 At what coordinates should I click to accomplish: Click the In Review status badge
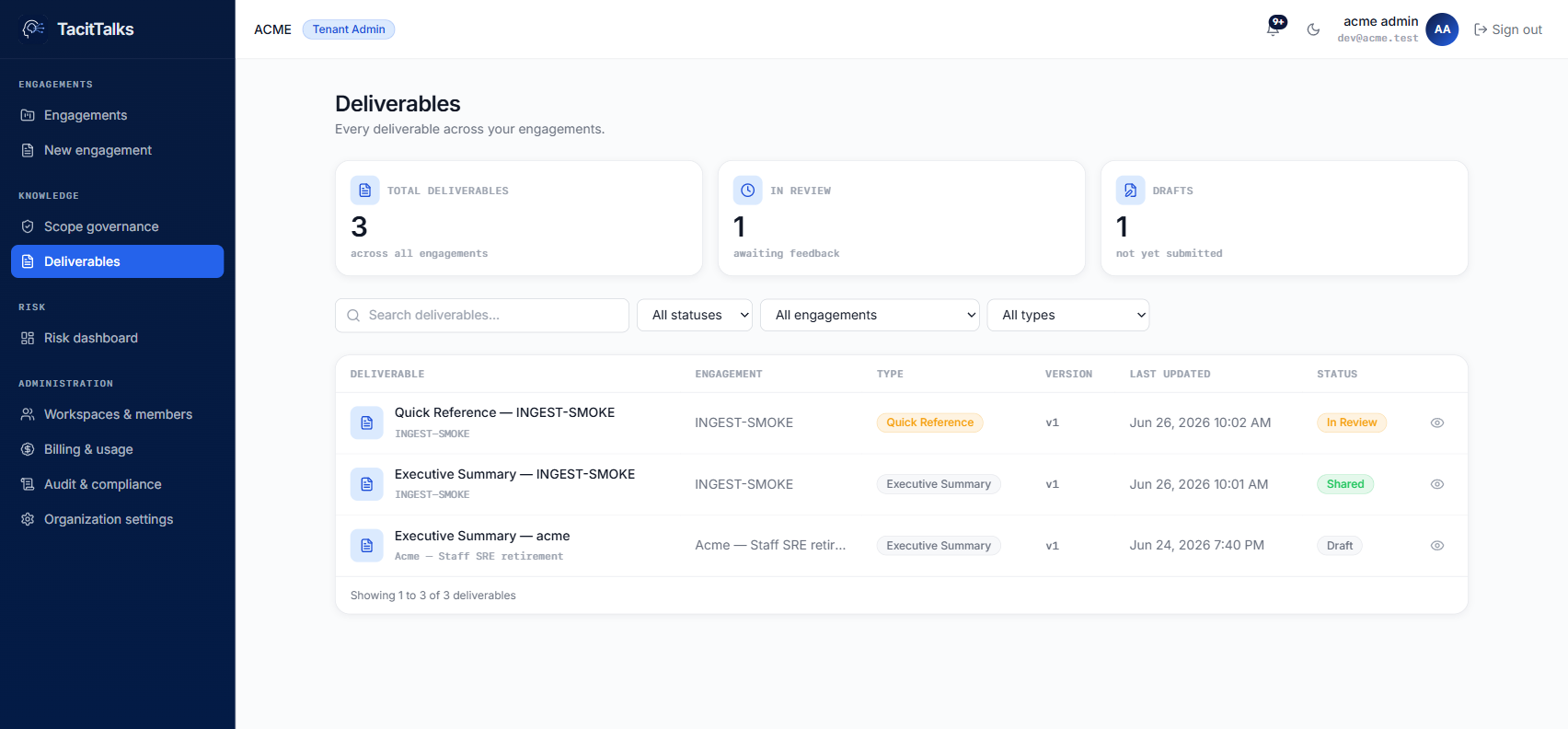tap(1352, 422)
